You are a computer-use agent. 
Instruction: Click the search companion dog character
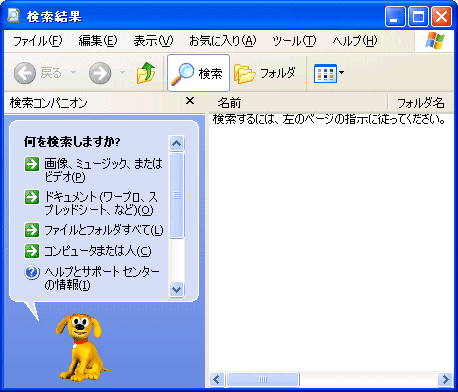[81, 347]
